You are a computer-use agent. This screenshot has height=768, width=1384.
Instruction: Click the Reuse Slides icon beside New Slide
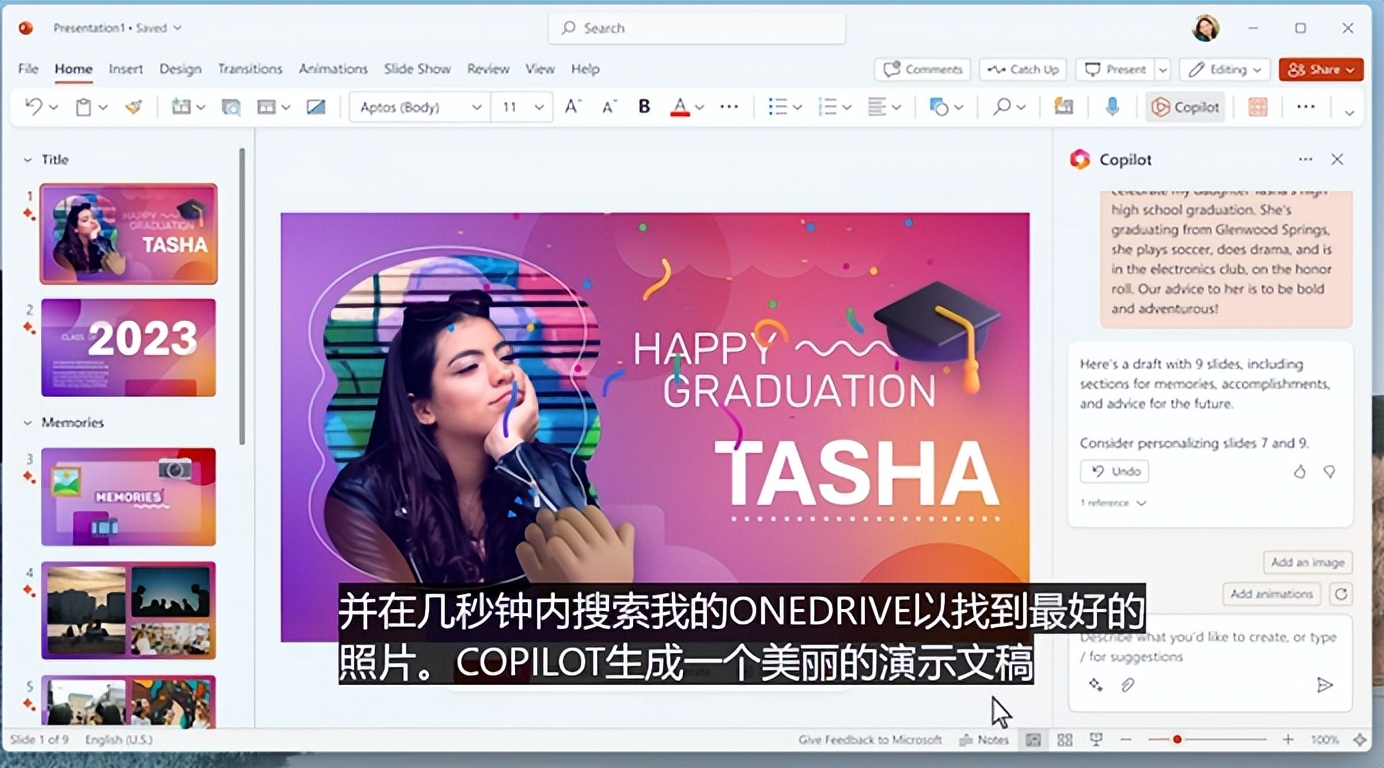[231, 107]
